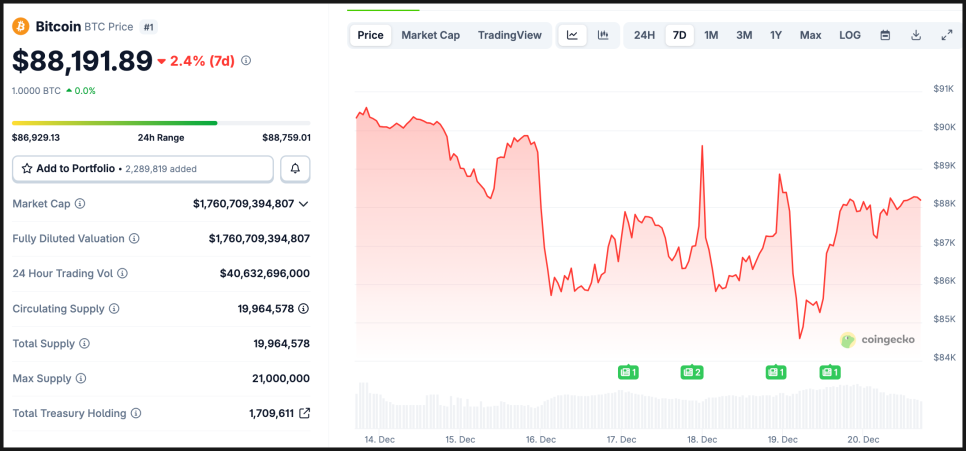Select the 1M time range
Viewport: 966px width, 451px height.
[711, 35]
